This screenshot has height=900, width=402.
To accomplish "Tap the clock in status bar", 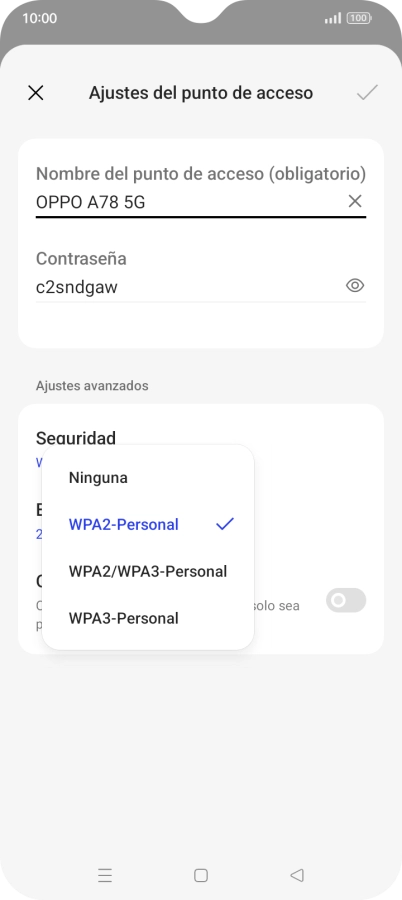I will (x=40, y=18).
